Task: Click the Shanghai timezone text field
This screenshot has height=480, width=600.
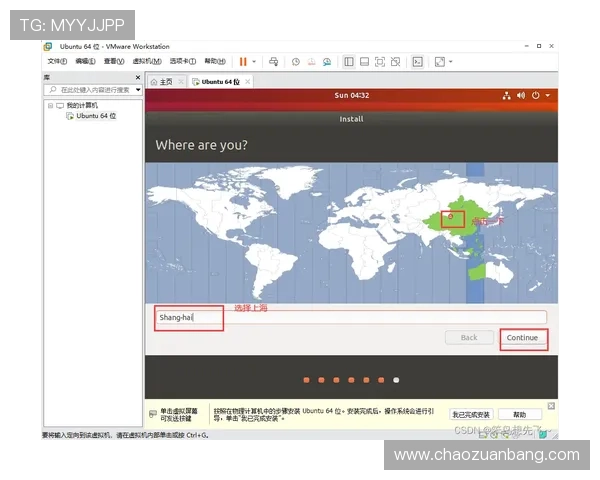Action: [350, 318]
